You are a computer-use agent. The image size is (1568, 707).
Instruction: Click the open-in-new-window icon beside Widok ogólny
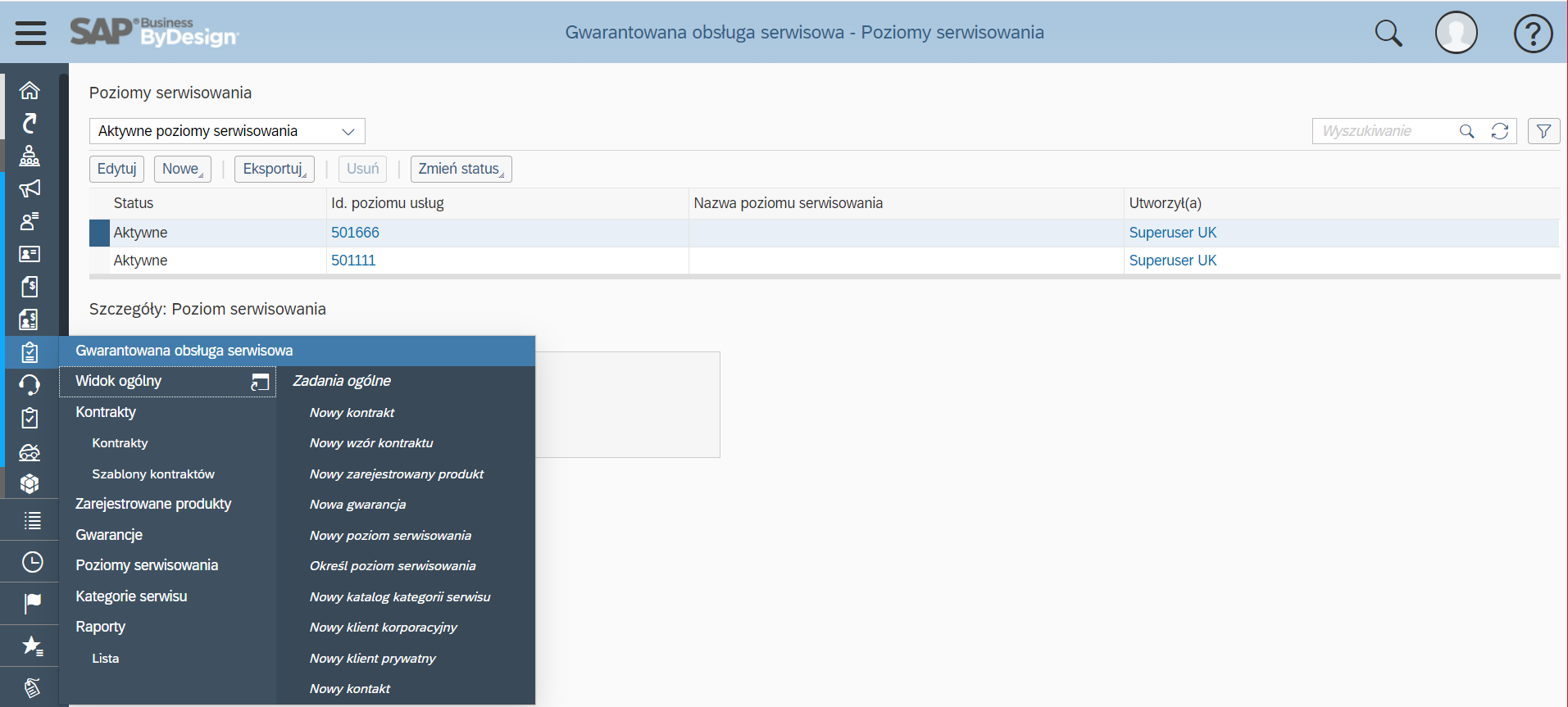click(260, 382)
